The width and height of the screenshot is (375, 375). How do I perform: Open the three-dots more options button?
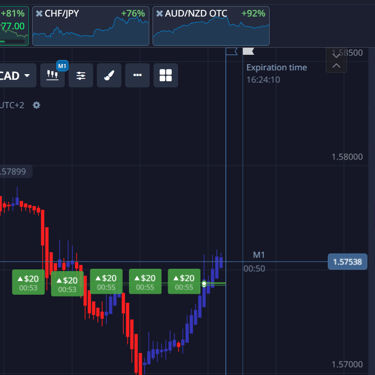[x=137, y=75]
